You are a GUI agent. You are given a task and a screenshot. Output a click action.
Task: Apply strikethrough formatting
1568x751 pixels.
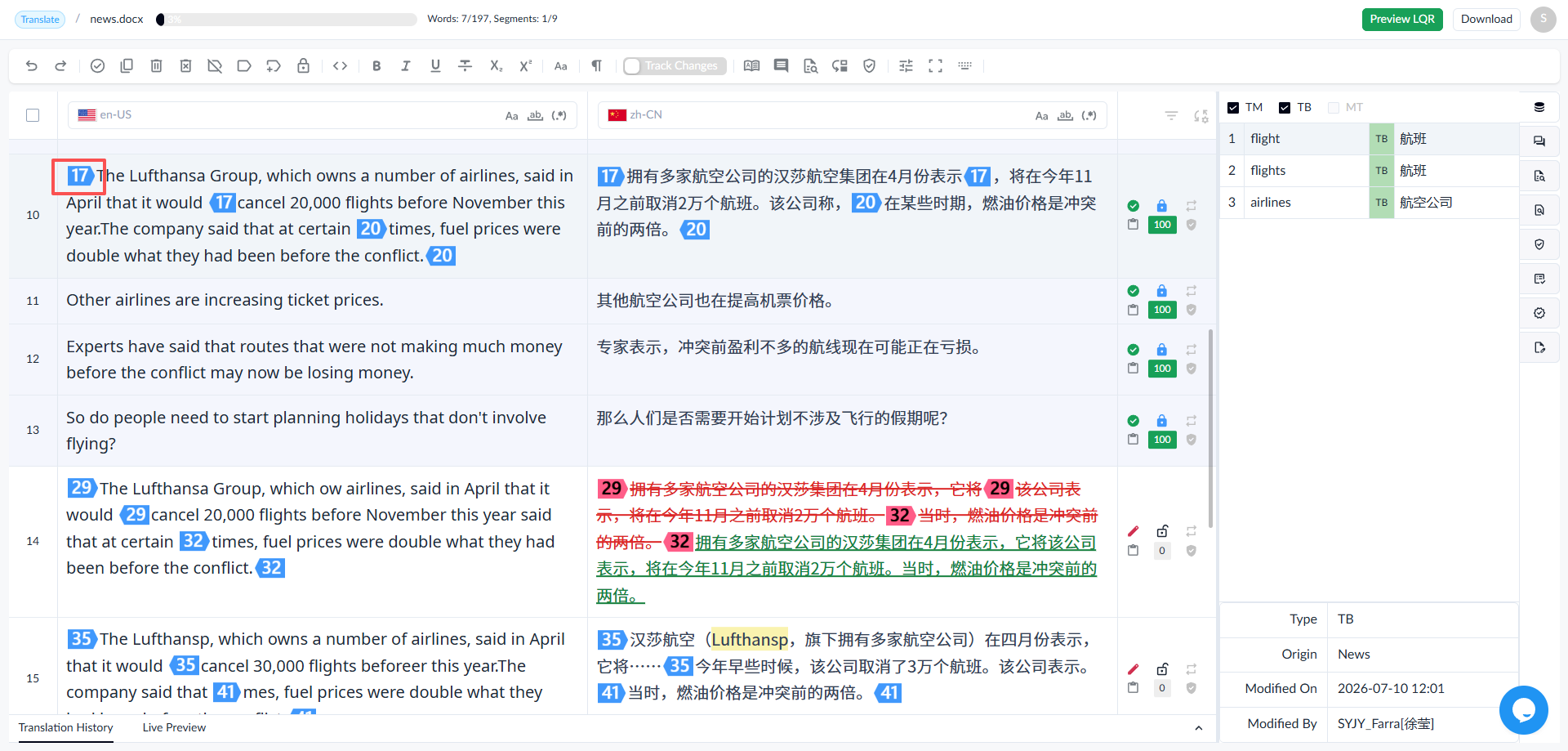click(x=465, y=66)
